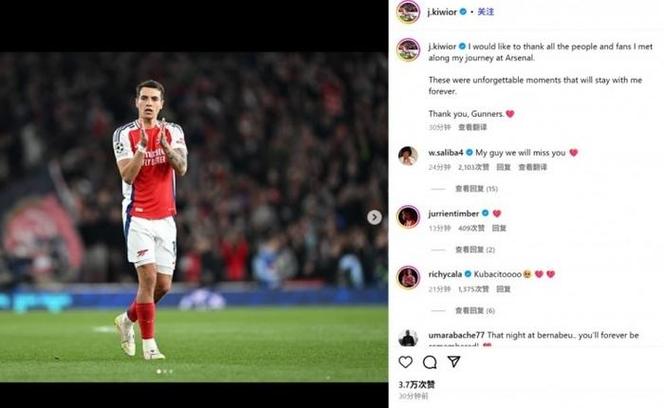Open w.saliba4 commenter avatar

click(407, 155)
